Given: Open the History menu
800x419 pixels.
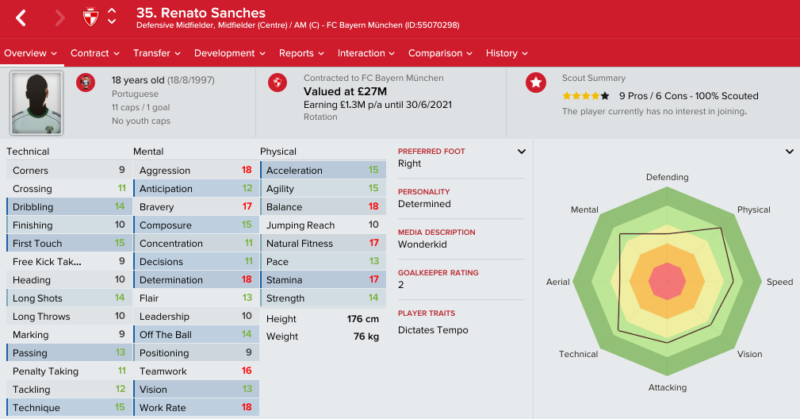Looking at the screenshot, I should (x=506, y=53).
